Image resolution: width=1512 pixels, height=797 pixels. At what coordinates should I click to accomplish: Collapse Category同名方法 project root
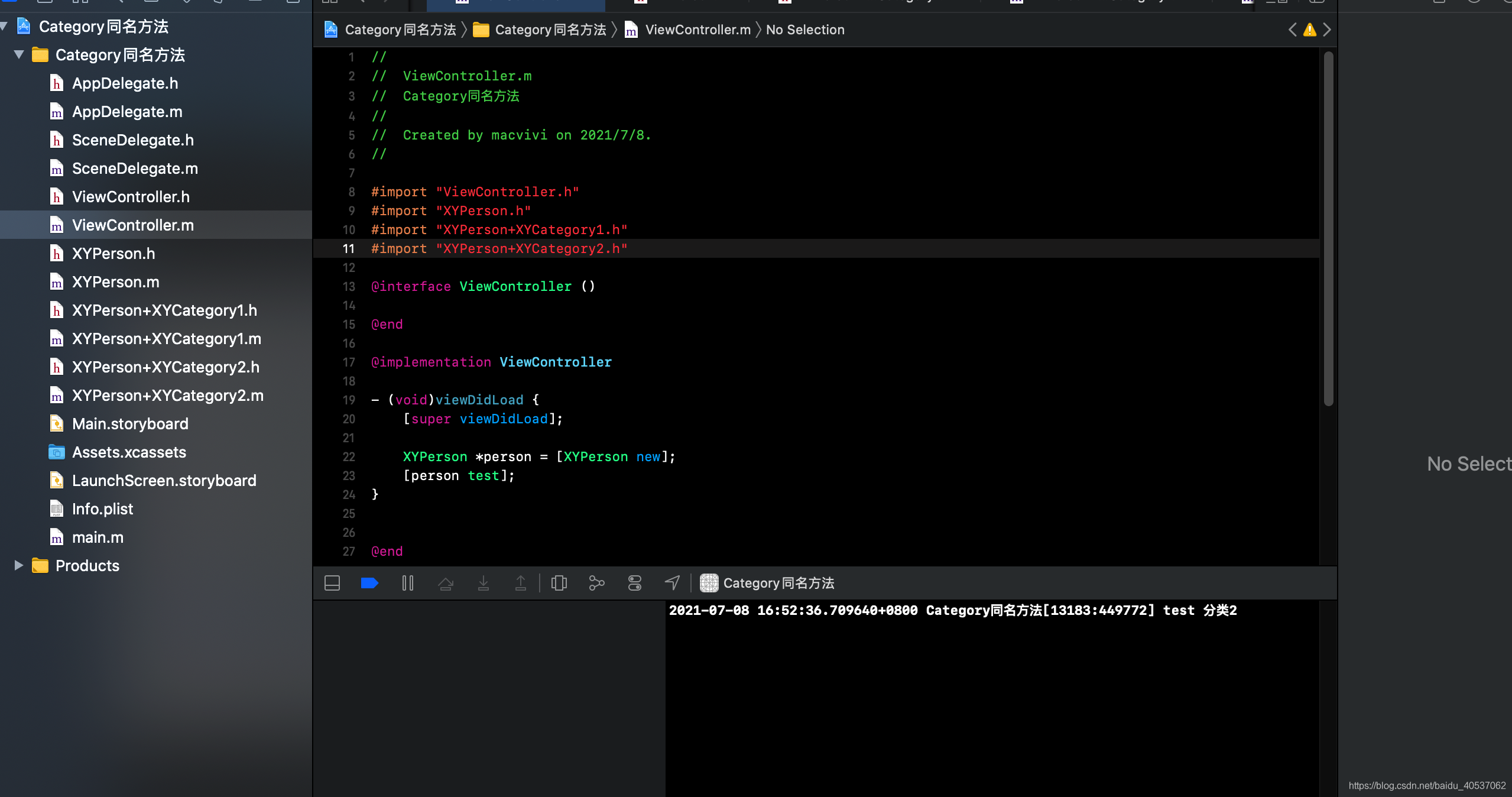(5, 26)
